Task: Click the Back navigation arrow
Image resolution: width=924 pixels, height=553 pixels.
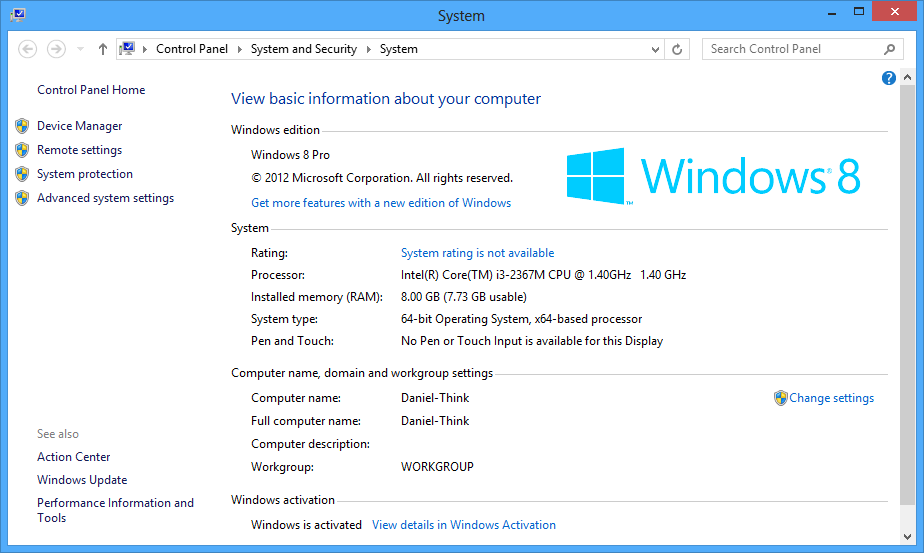Action: pyautogui.click(x=27, y=49)
